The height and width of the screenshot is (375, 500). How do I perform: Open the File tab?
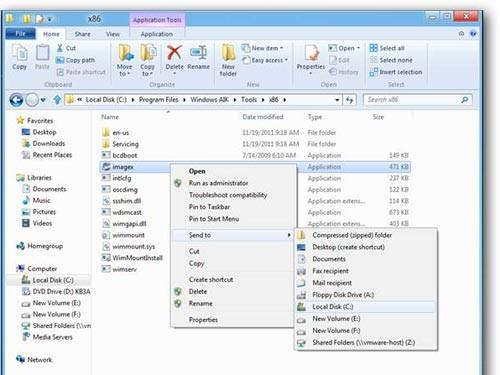(20, 34)
